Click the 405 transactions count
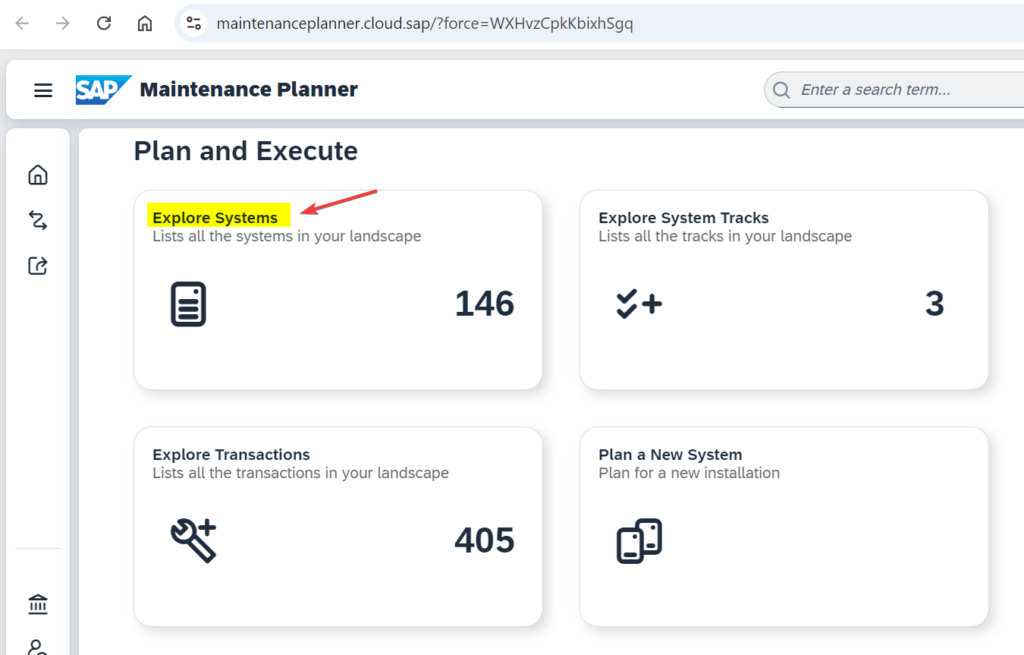Image resolution: width=1024 pixels, height=655 pixels. coord(485,540)
